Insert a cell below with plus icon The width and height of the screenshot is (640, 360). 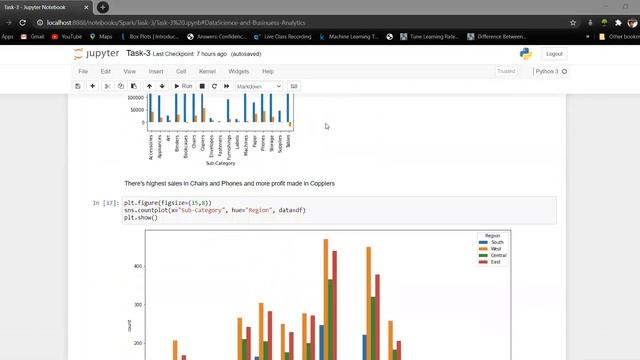pos(93,86)
